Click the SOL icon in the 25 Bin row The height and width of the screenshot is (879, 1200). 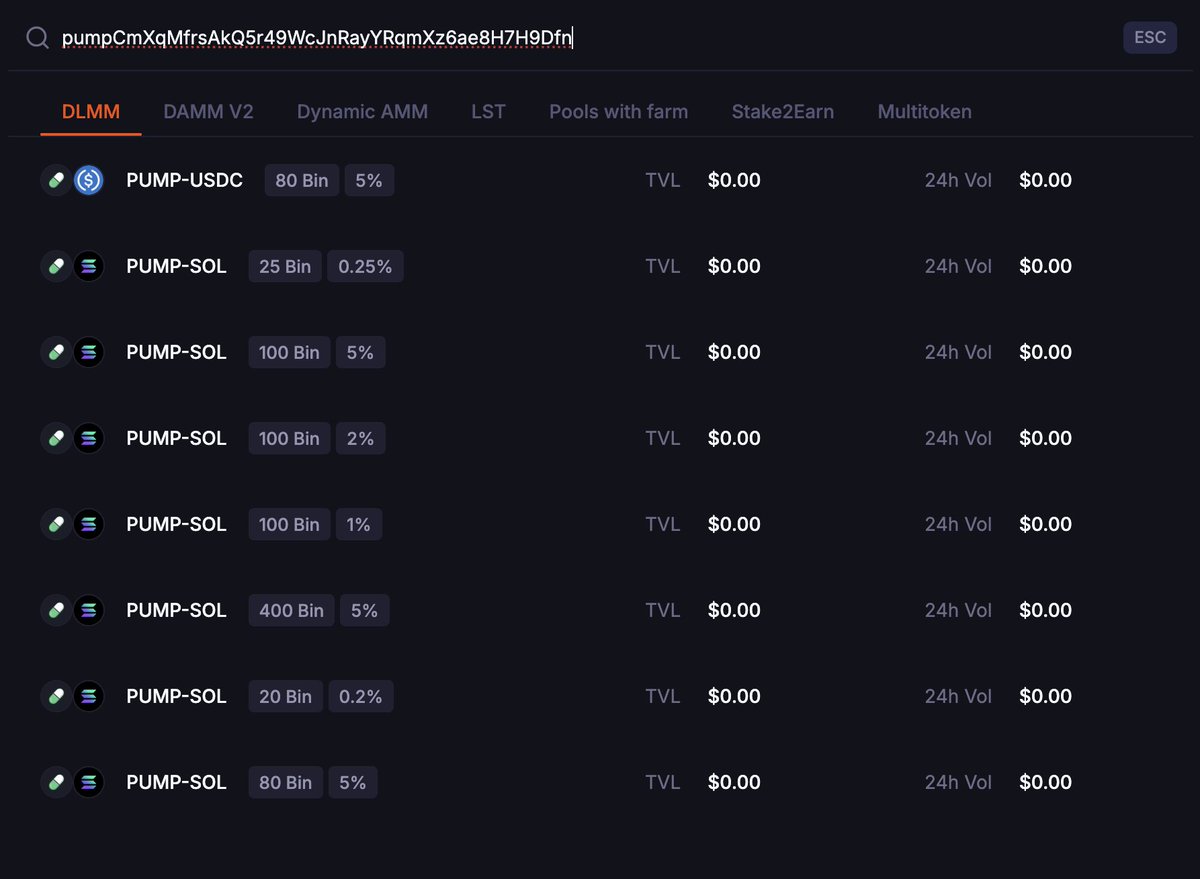click(89, 266)
